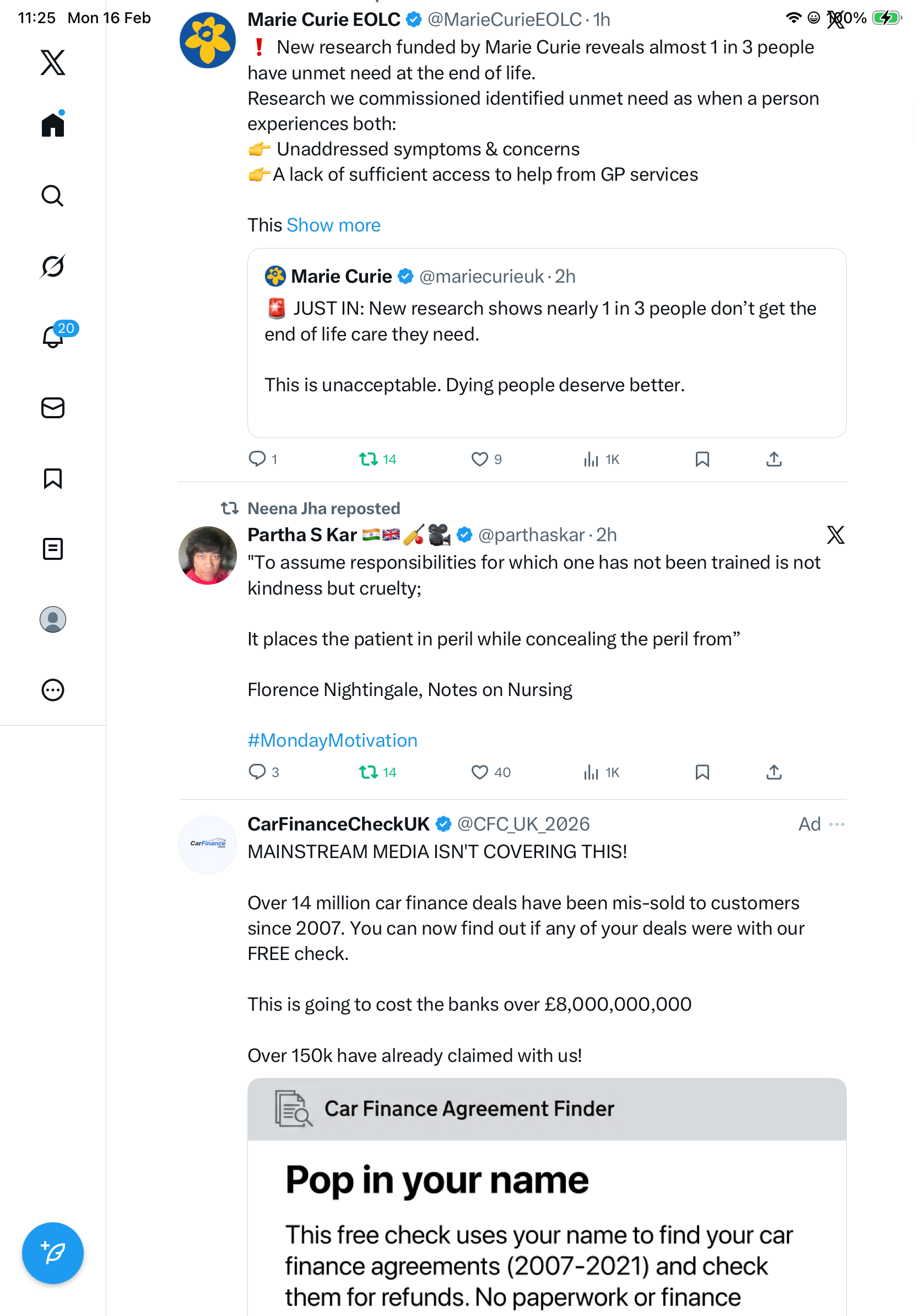View Partha S Kar's profile picture
This screenshot has width=919, height=1316.
pyautogui.click(x=207, y=555)
